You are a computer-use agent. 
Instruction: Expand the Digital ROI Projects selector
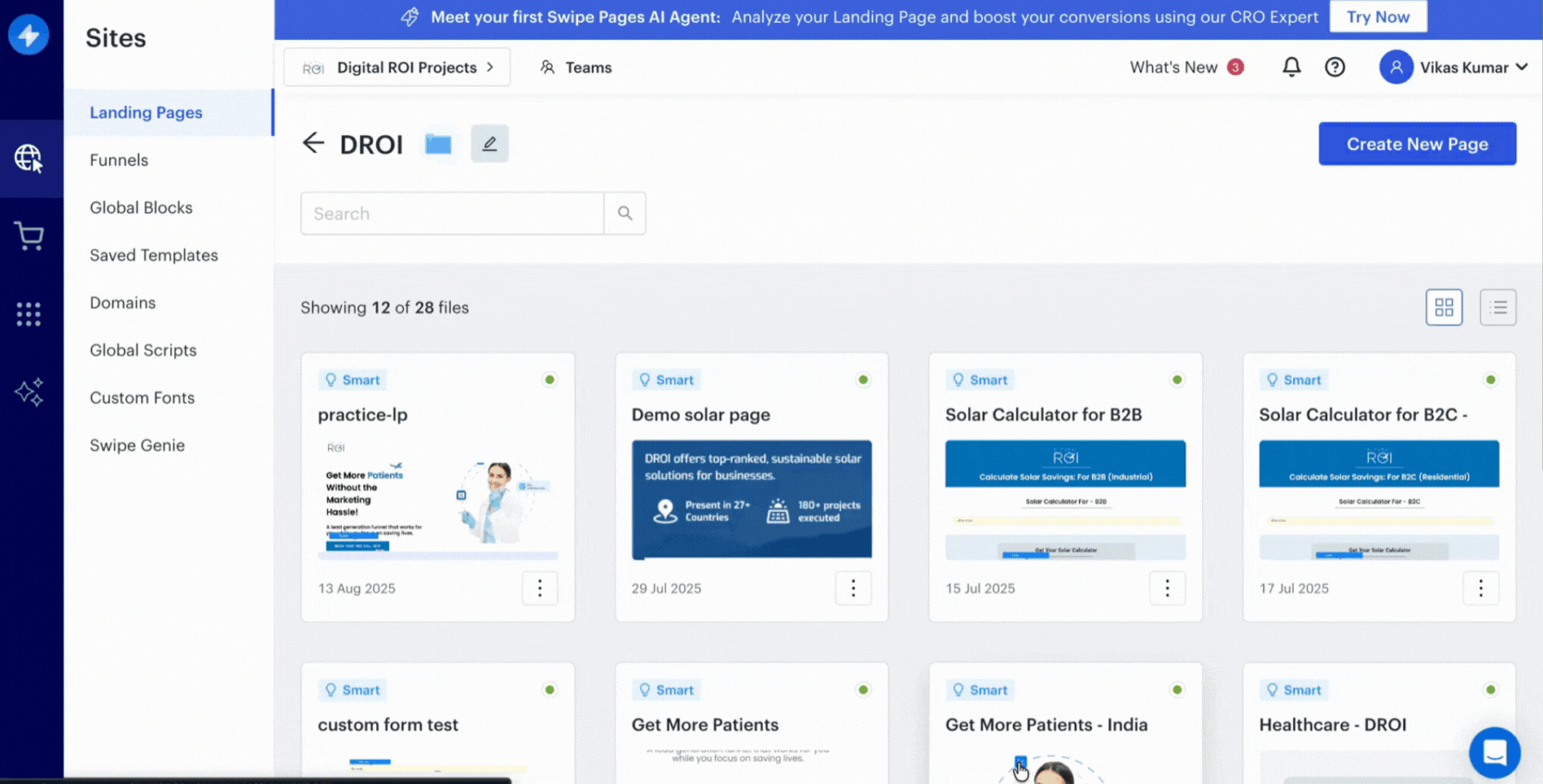(x=396, y=68)
